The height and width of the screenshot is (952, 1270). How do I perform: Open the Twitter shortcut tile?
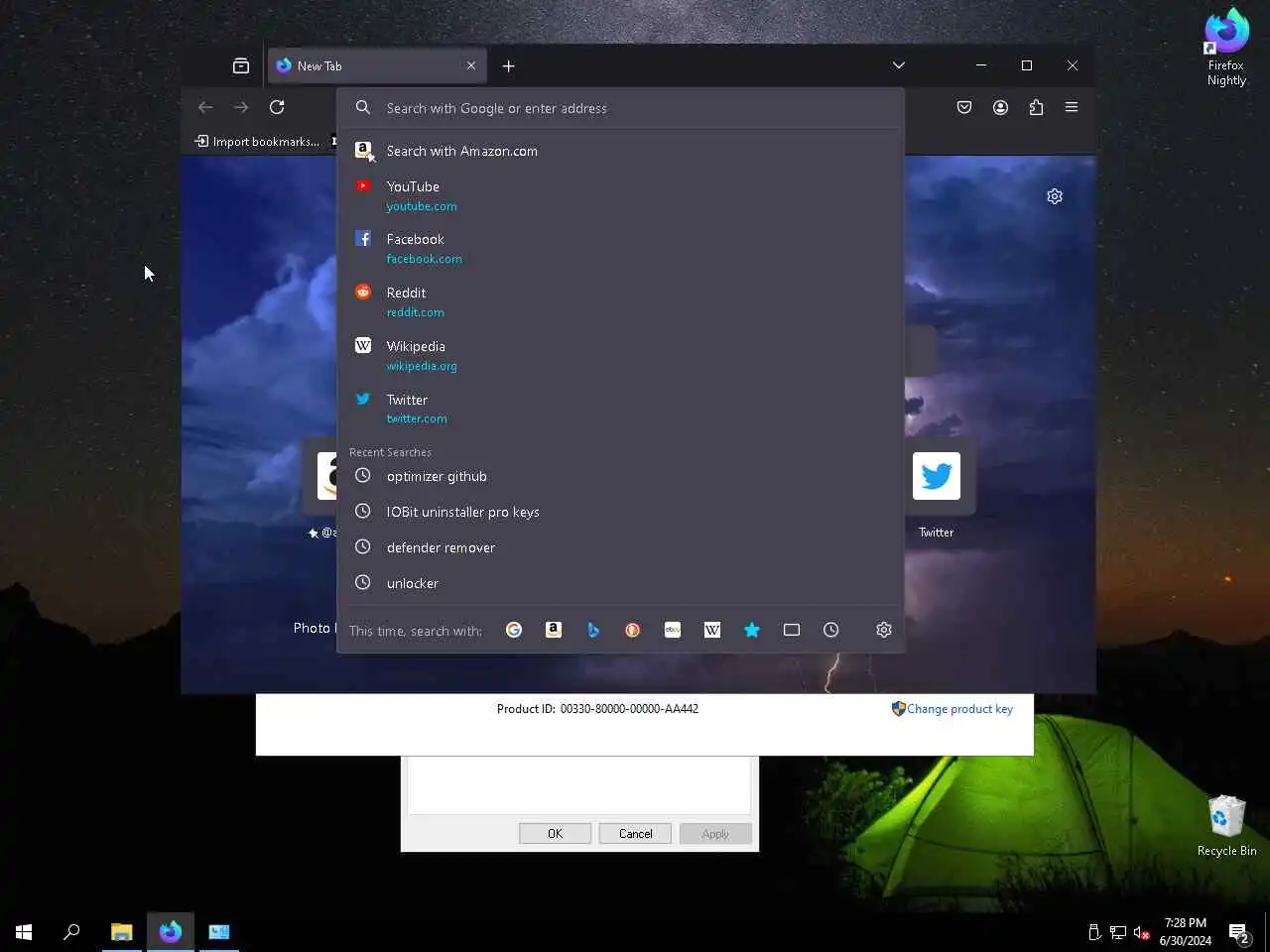(x=937, y=477)
